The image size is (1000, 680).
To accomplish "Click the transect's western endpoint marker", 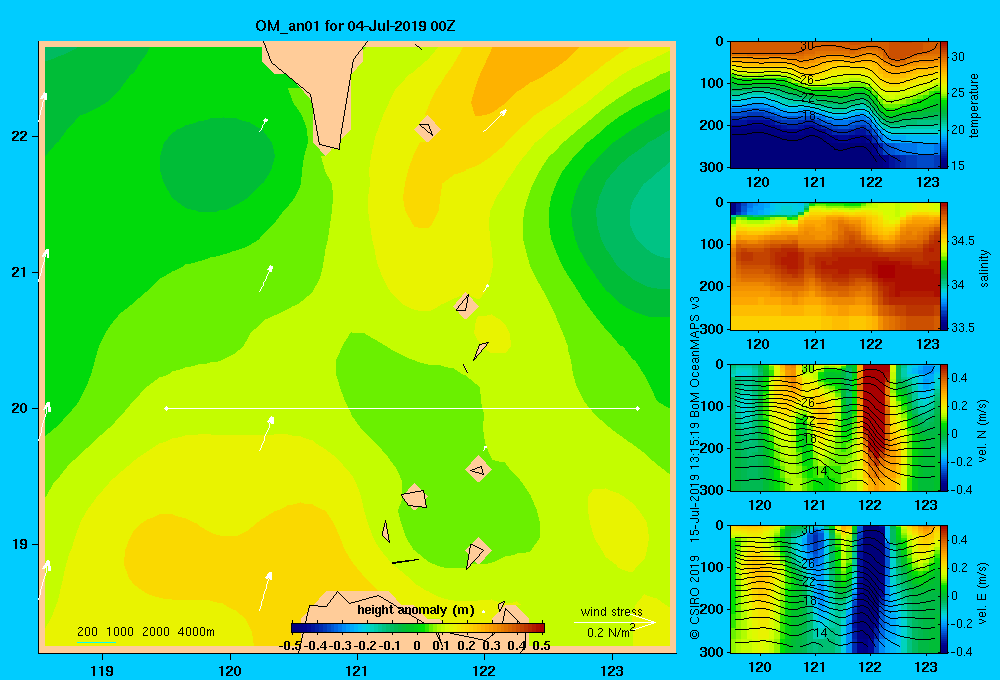I will click(x=166, y=408).
